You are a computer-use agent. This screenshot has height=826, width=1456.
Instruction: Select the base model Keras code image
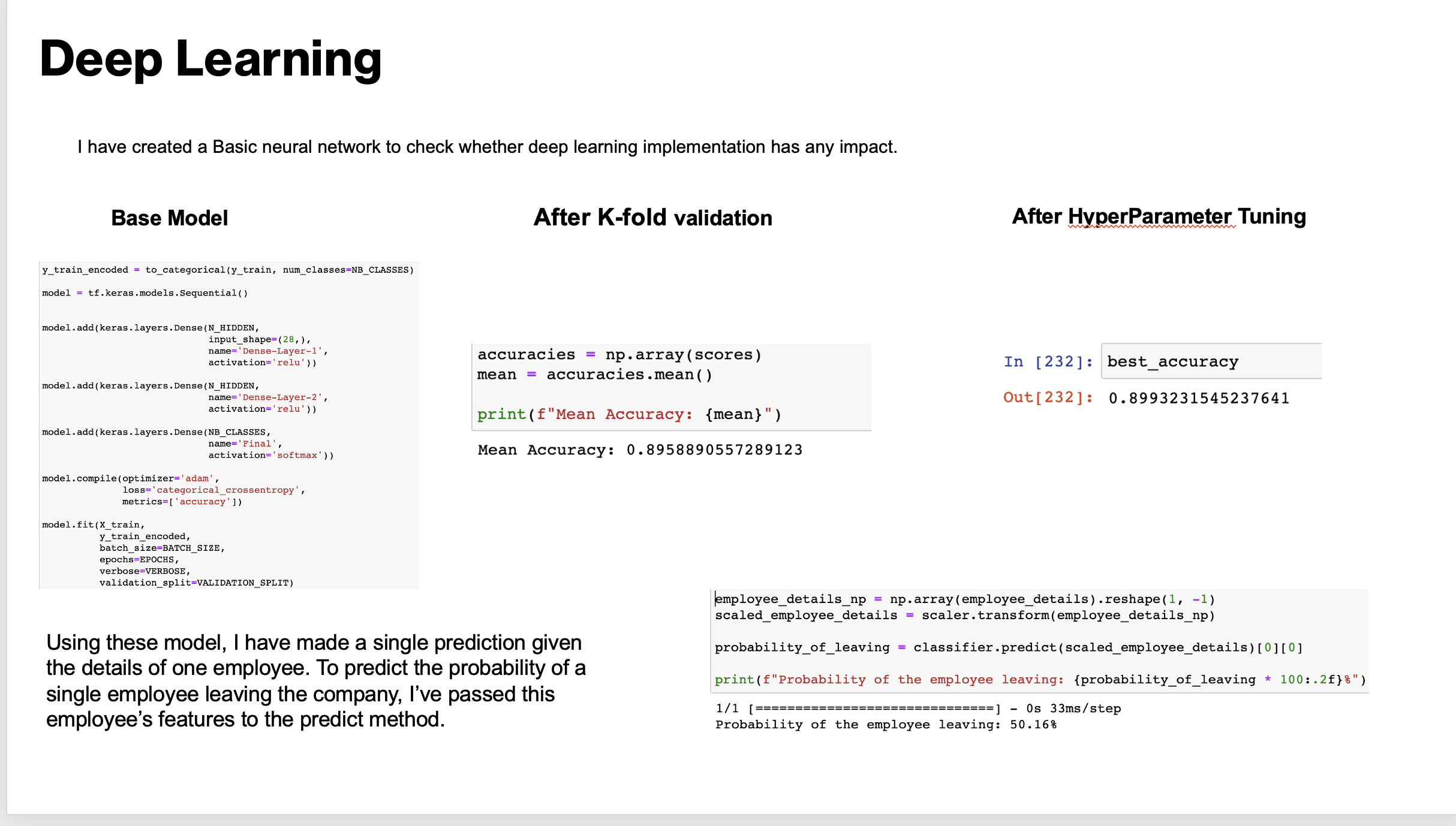[229, 425]
